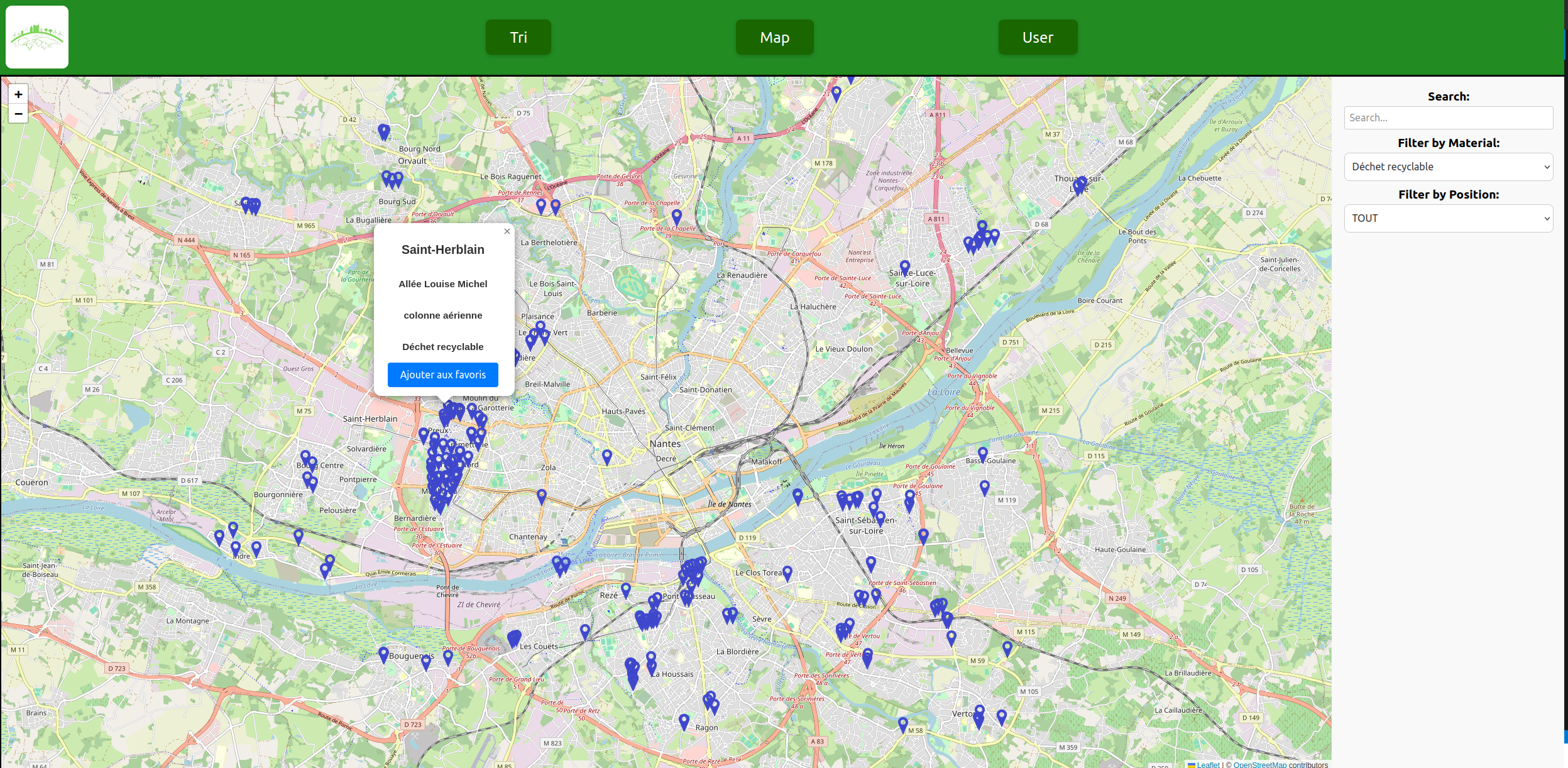Select the marker at Indre
The image size is (1568, 768).
coord(236,549)
